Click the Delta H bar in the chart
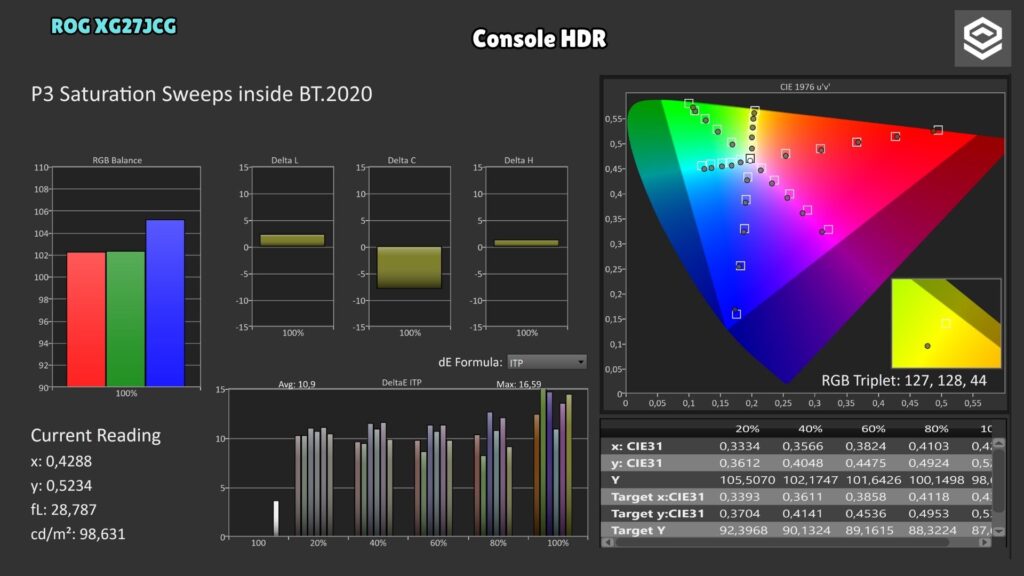Screen dimensions: 1024x576 (x=526, y=243)
